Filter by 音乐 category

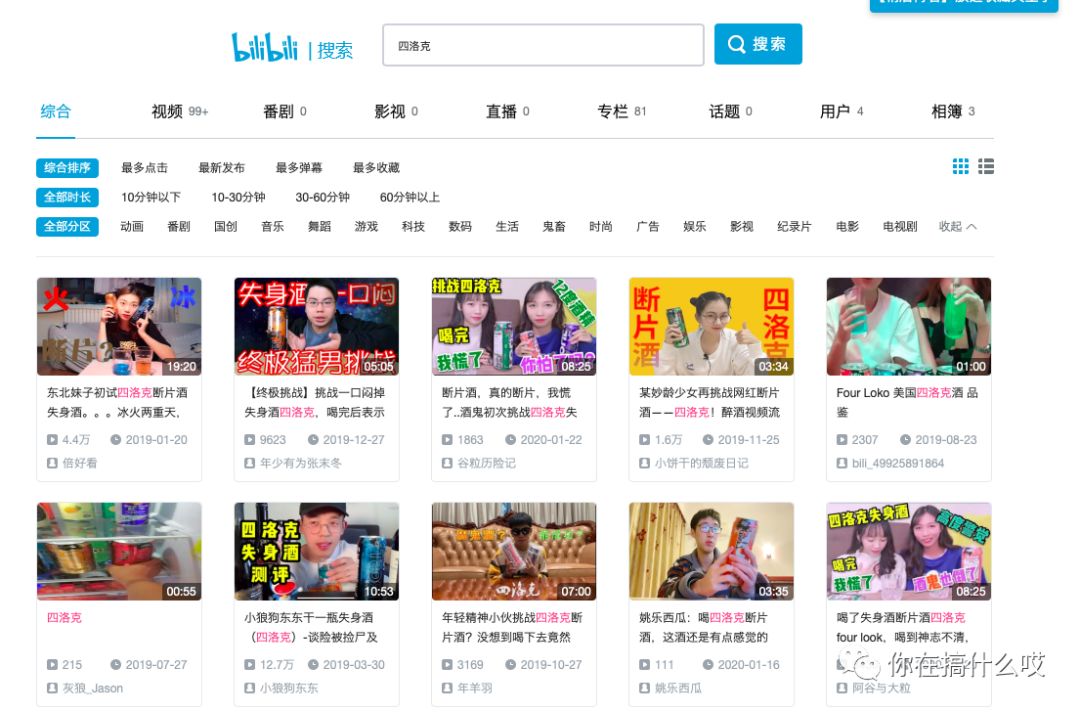[272, 227]
